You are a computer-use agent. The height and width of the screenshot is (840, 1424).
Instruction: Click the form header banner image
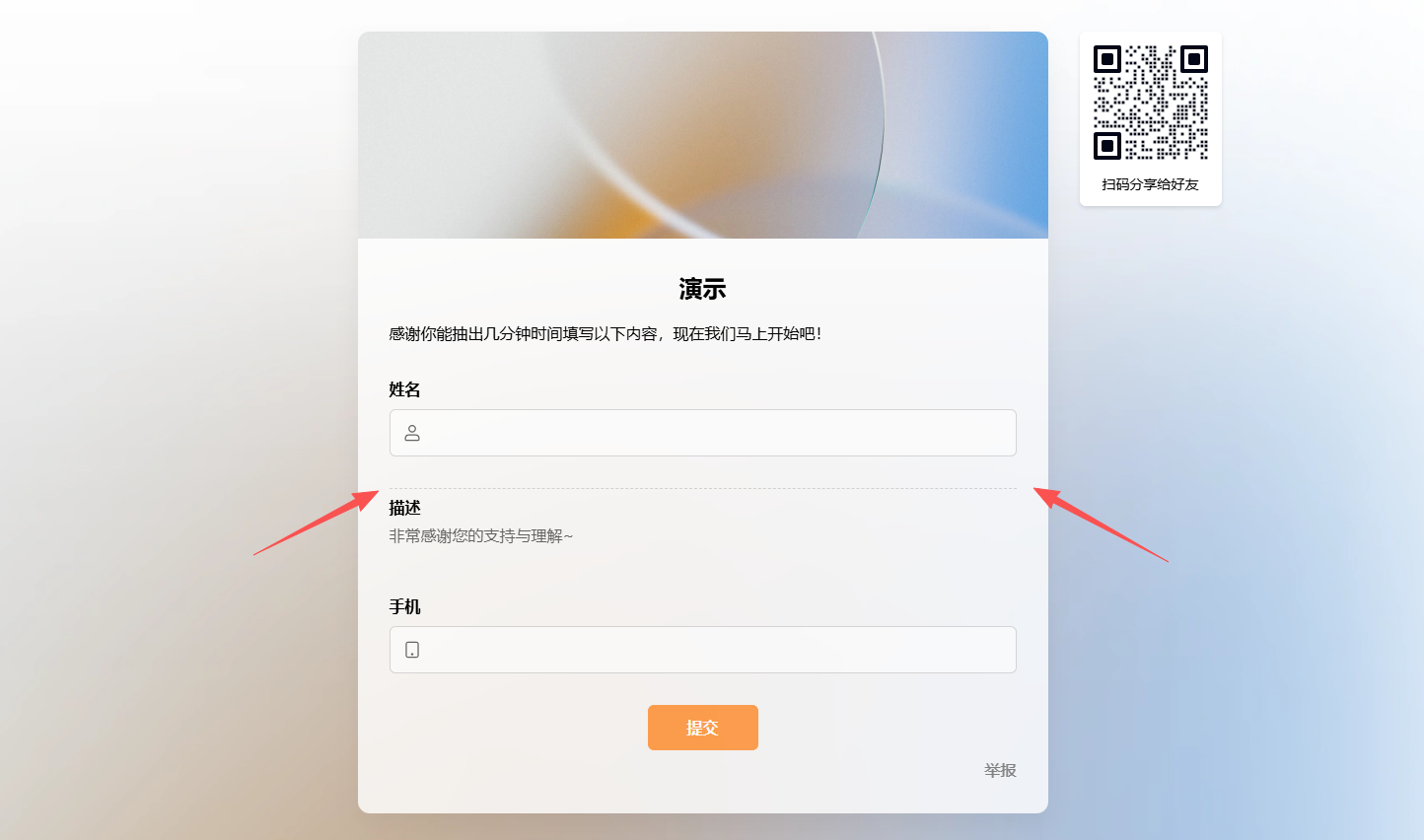[x=703, y=135]
